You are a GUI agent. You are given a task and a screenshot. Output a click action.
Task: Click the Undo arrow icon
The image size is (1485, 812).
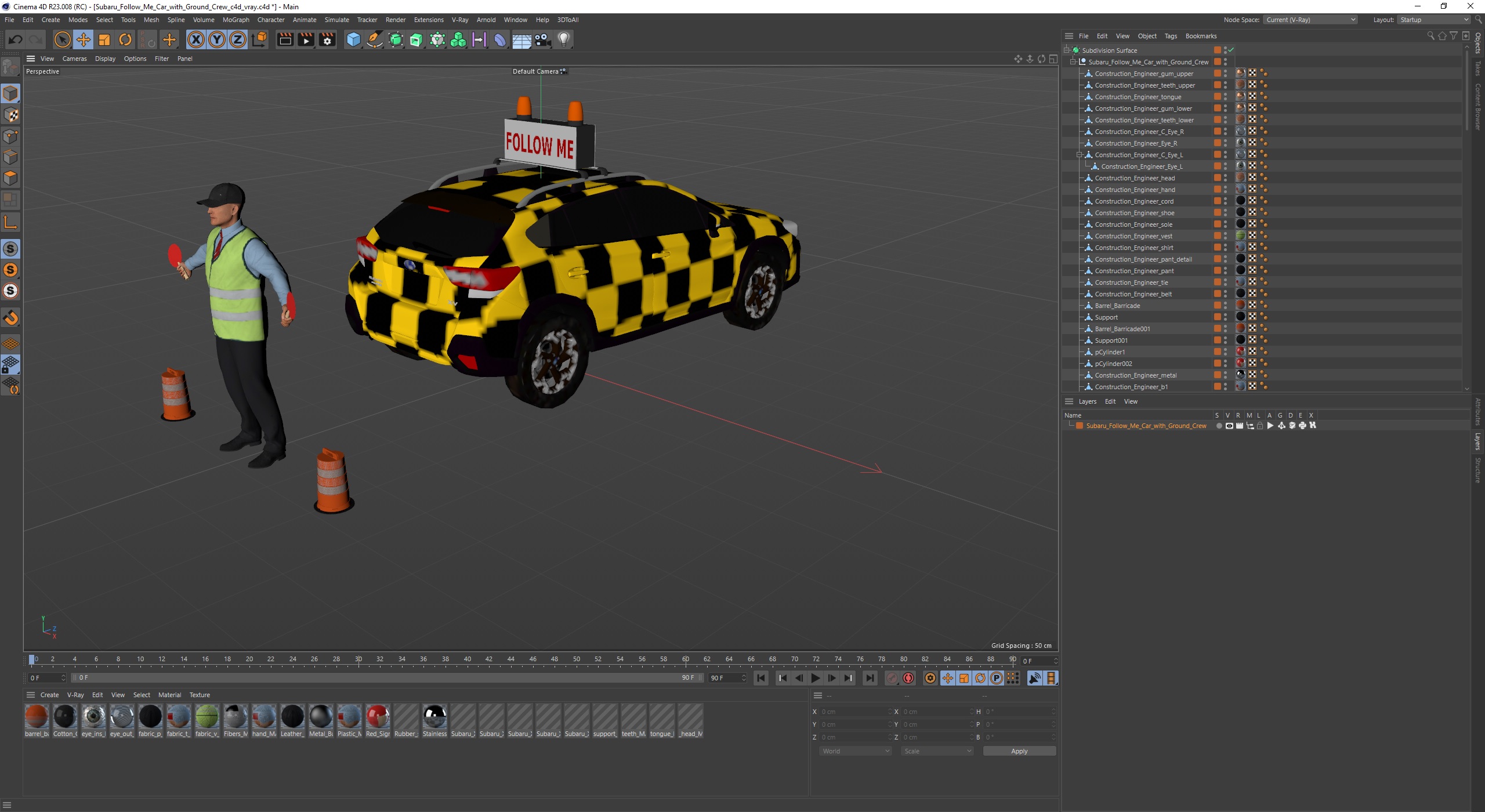point(15,39)
